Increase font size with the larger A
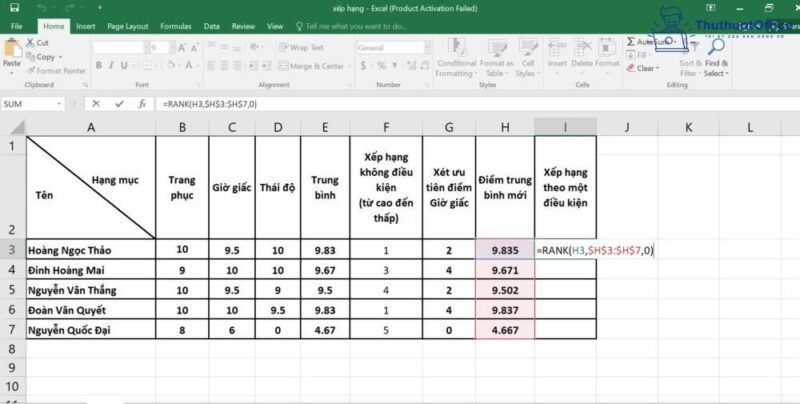 pos(182,48)
